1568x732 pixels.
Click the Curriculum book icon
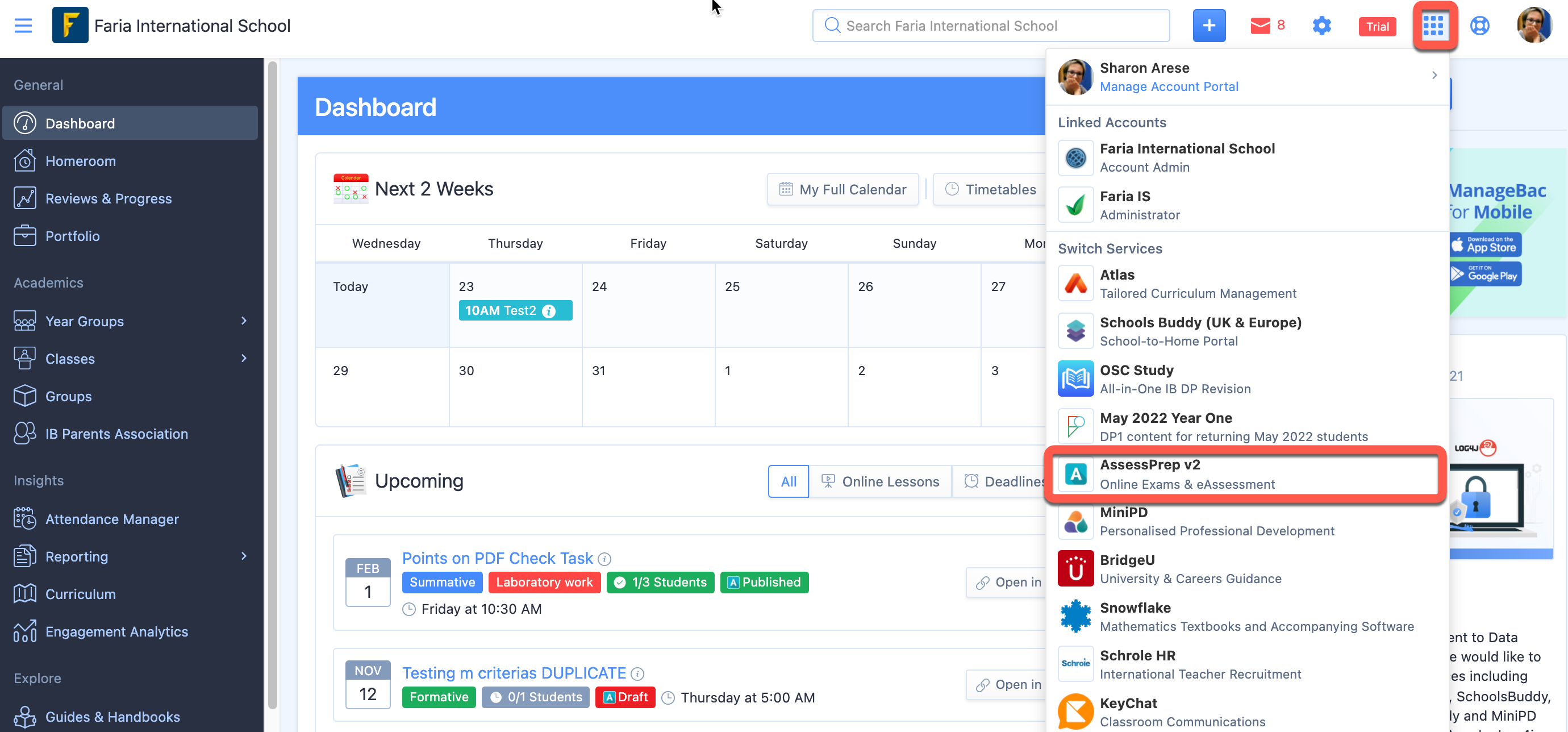pyautogui.click(x=24, y=594)
